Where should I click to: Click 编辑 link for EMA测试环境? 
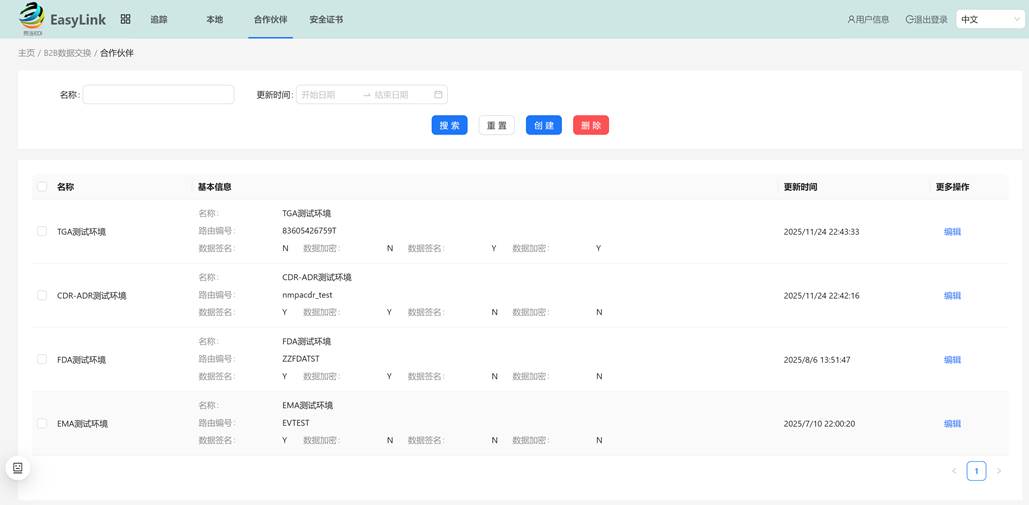click(952, 424)
